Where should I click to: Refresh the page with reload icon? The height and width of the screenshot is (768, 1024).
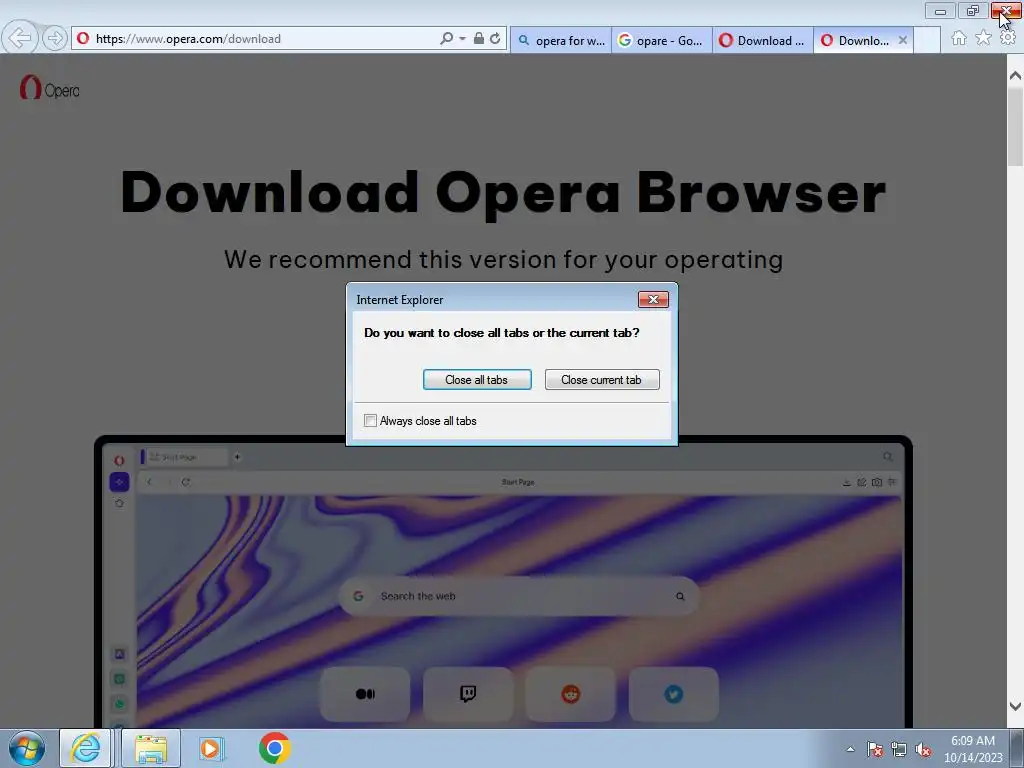pos(495,39)
